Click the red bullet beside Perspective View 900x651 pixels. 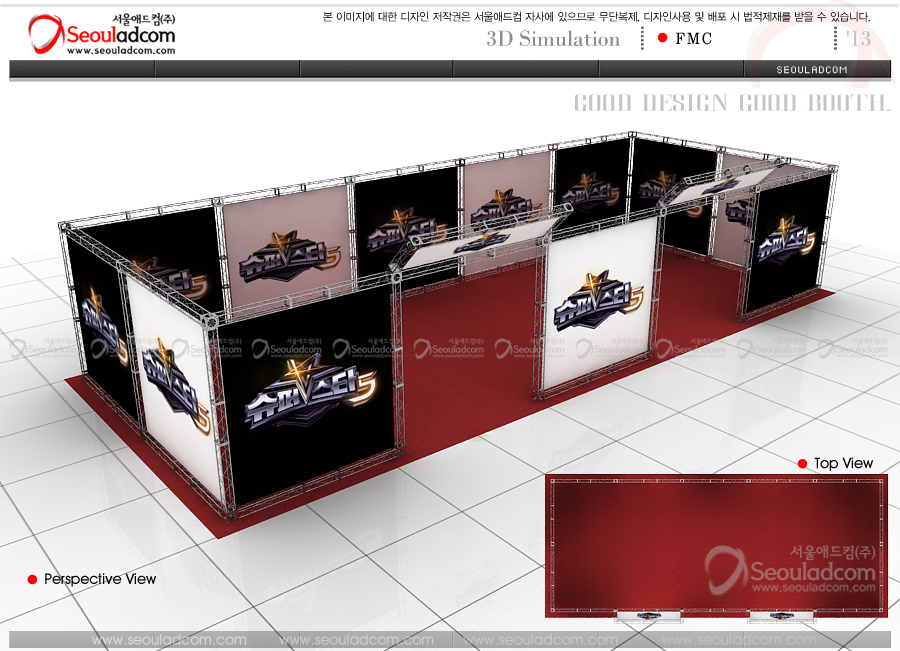tap(32, 579)
